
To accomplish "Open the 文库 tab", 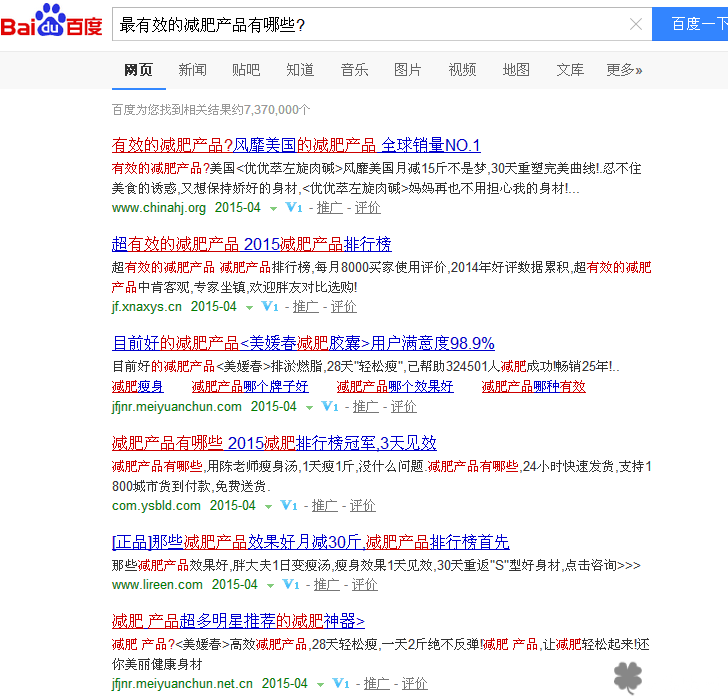I will tap(570, 70).
